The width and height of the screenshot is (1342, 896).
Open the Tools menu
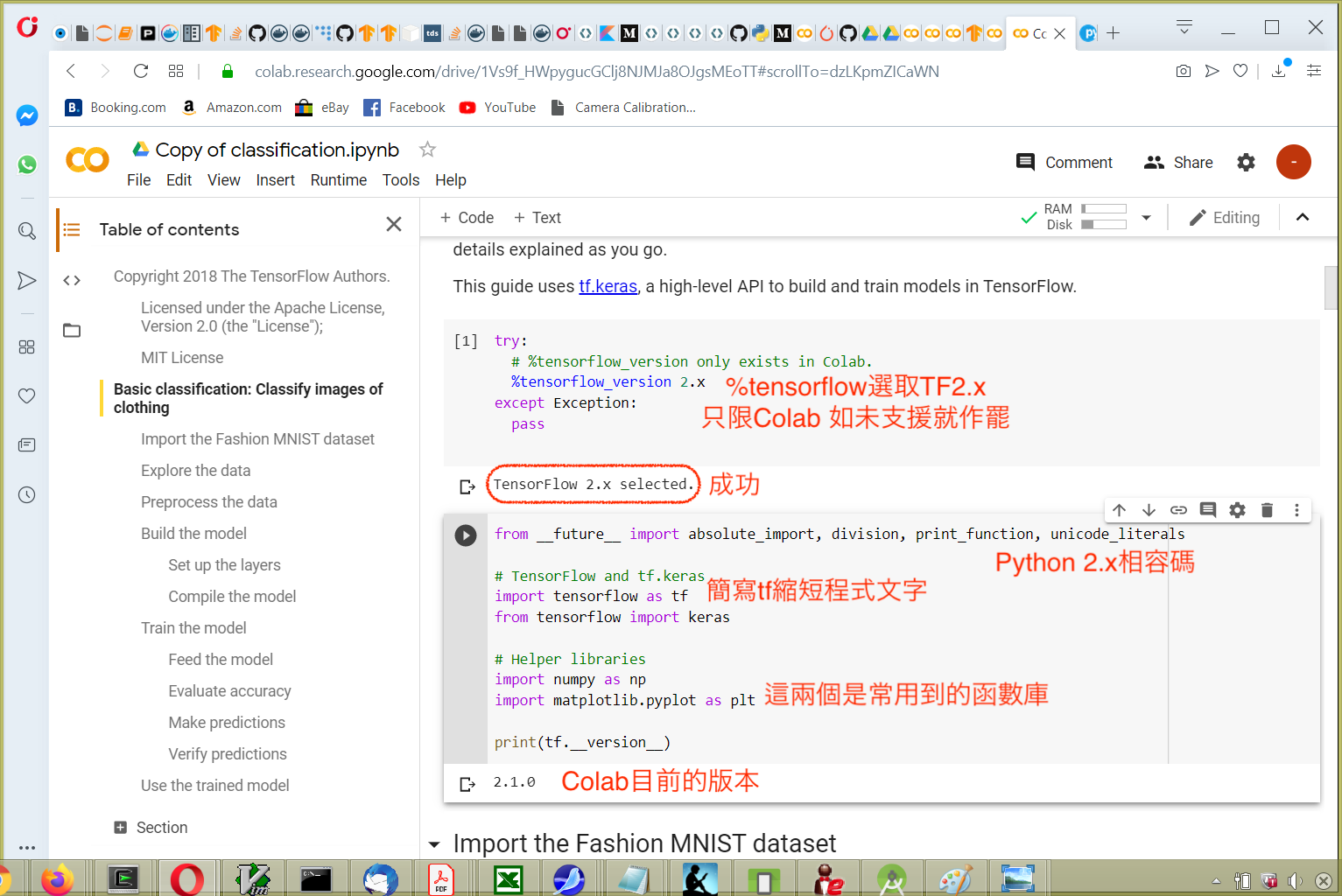(401, 179)
